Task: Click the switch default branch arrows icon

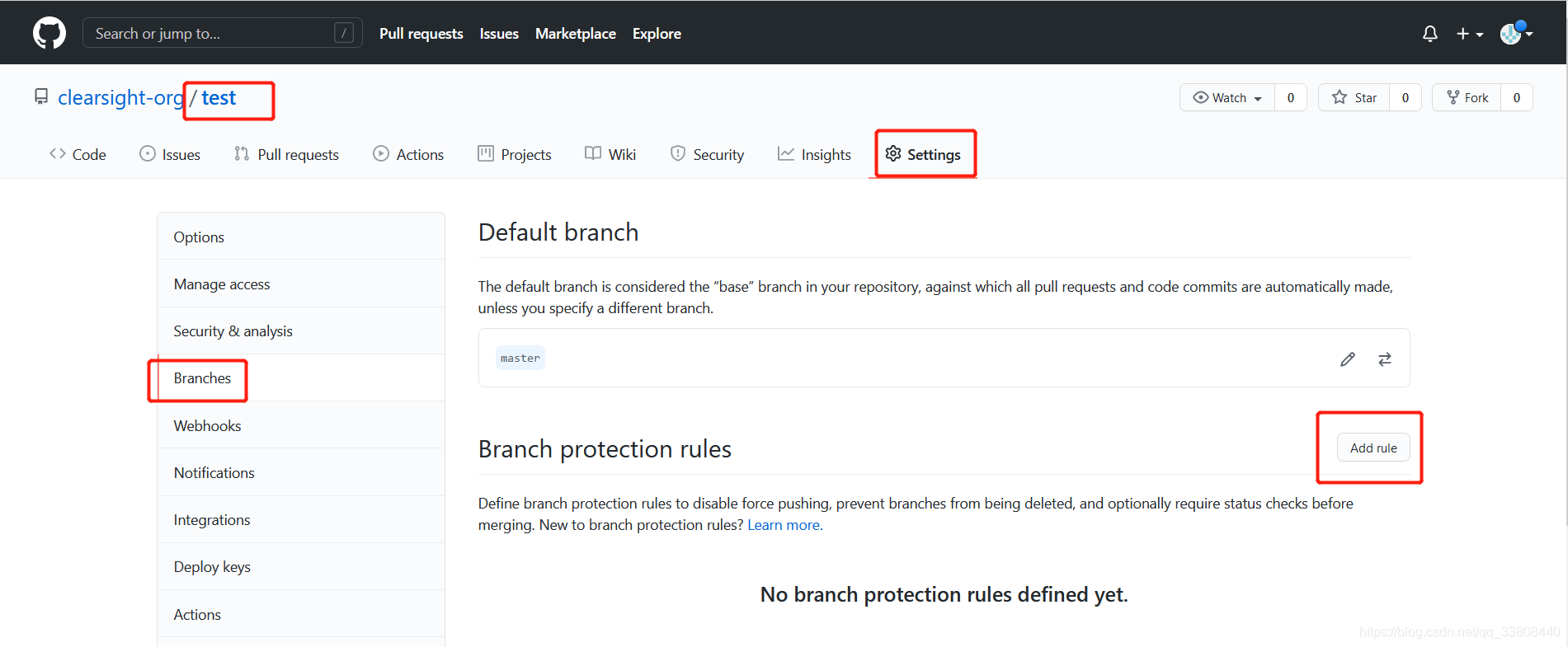Action: click(x=1385, y=359)
